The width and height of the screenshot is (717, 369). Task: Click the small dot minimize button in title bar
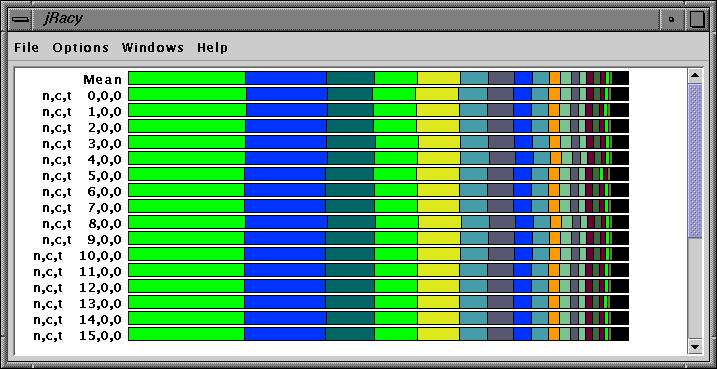point(672,20)
